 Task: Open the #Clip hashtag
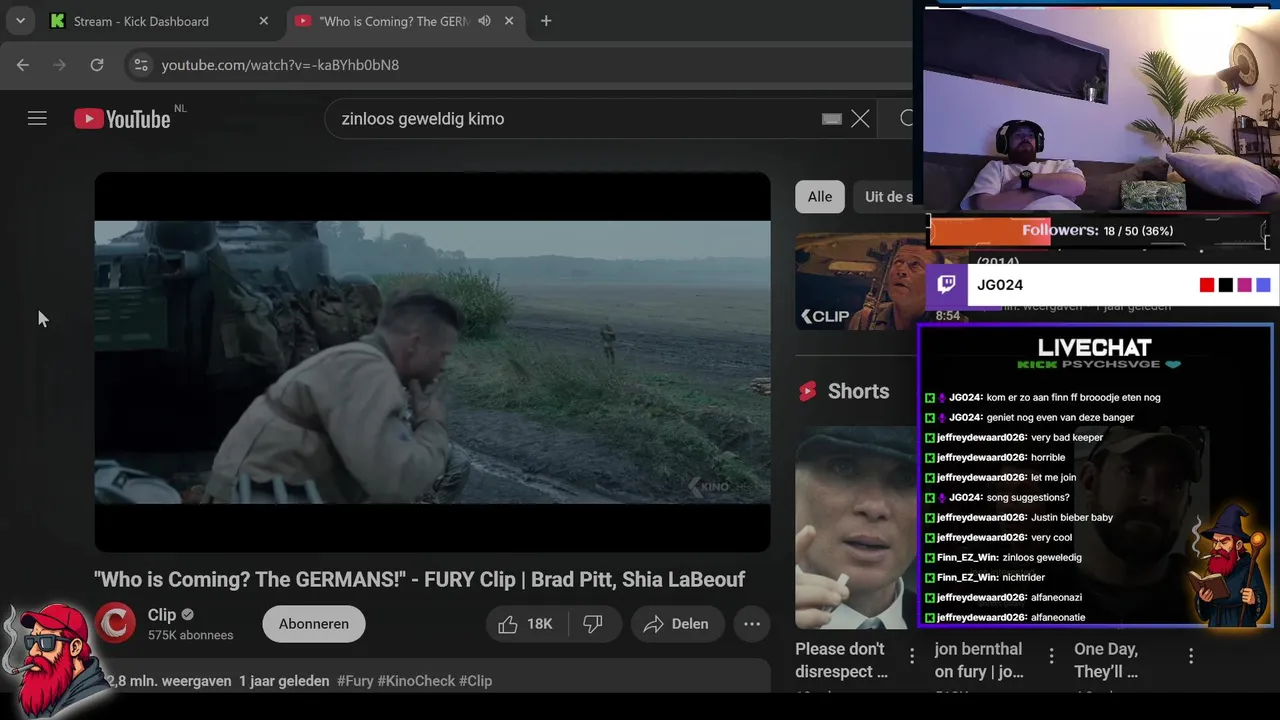(x=476, y=681)
